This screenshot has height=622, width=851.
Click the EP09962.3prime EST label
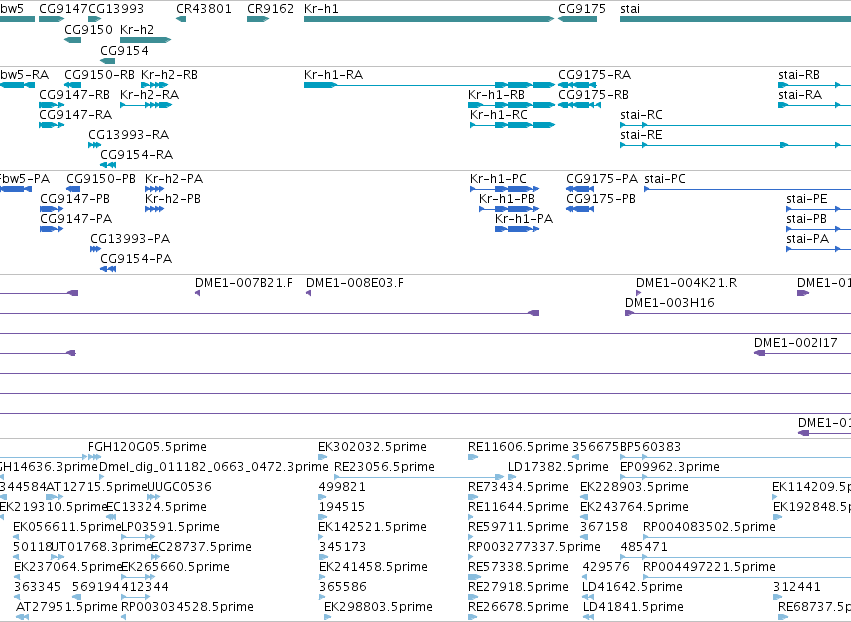point(670,467)
